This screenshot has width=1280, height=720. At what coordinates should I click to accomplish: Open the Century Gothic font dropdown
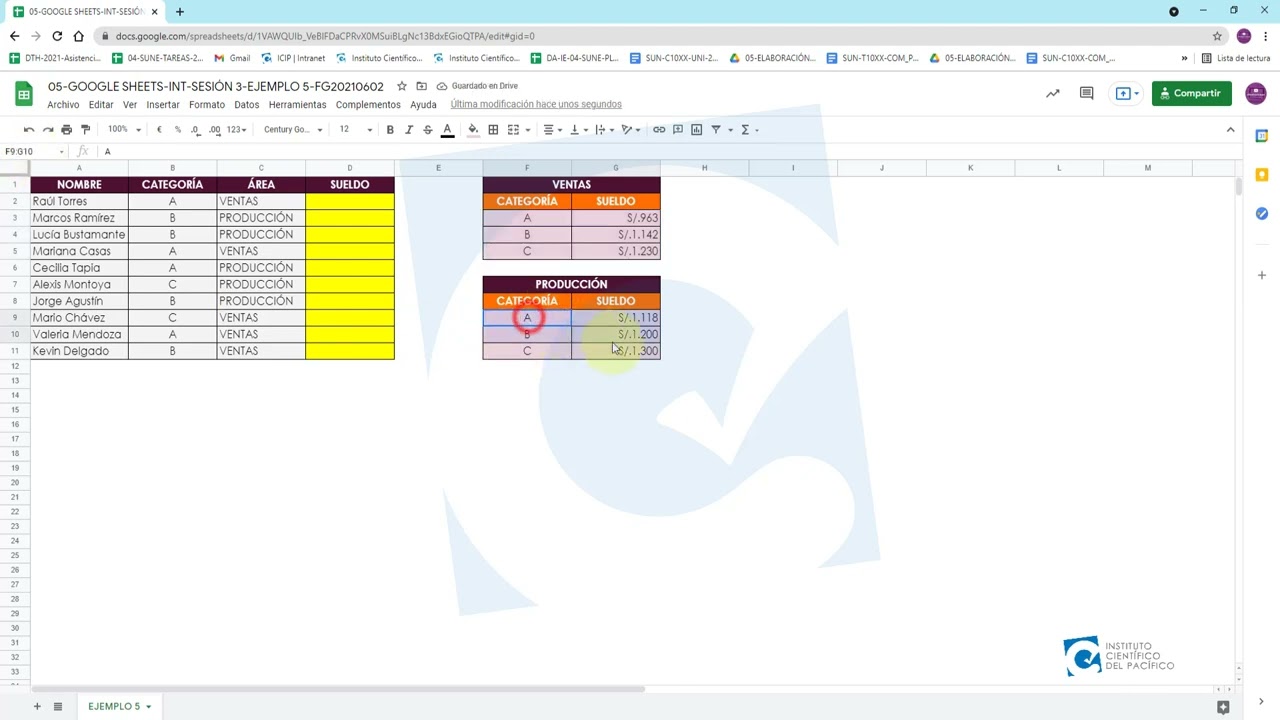[x=293, y=130]
